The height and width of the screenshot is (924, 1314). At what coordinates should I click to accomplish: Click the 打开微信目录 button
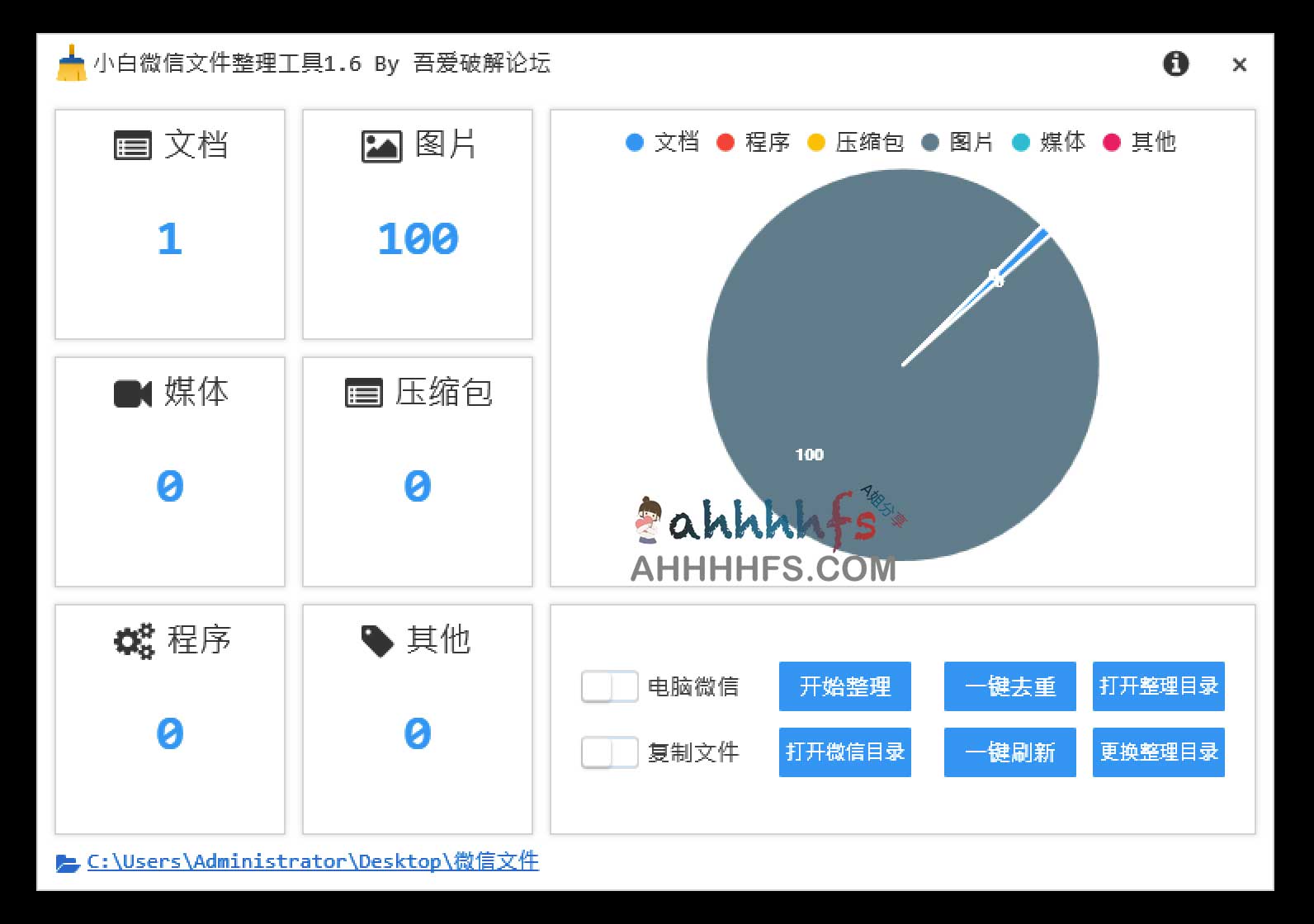(844, 752)
